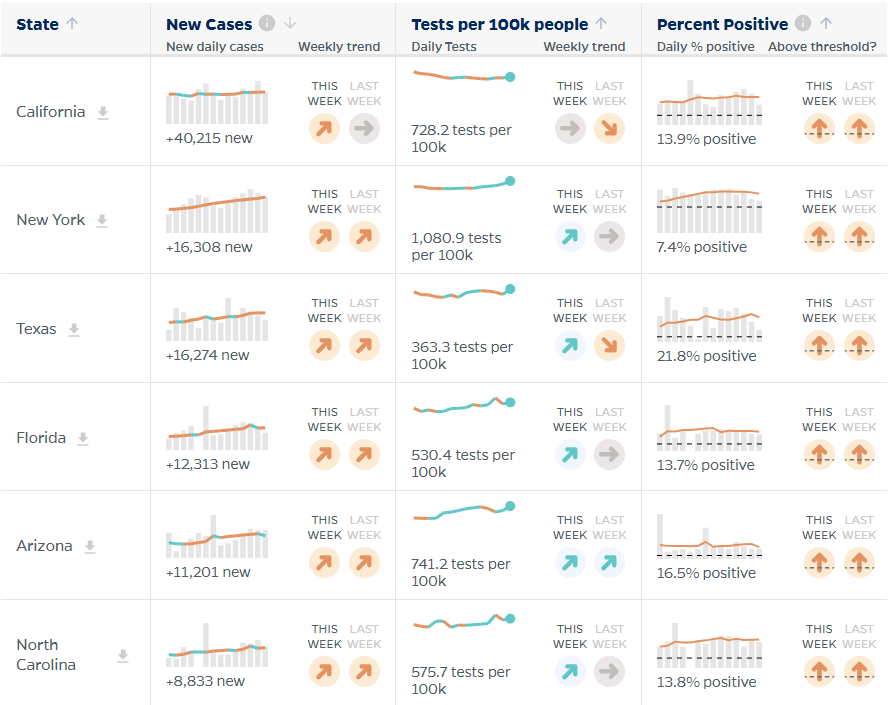This screenshot has width=894, height=705.
Task: Sort table by State column arrow
Action: pos(72,23)
